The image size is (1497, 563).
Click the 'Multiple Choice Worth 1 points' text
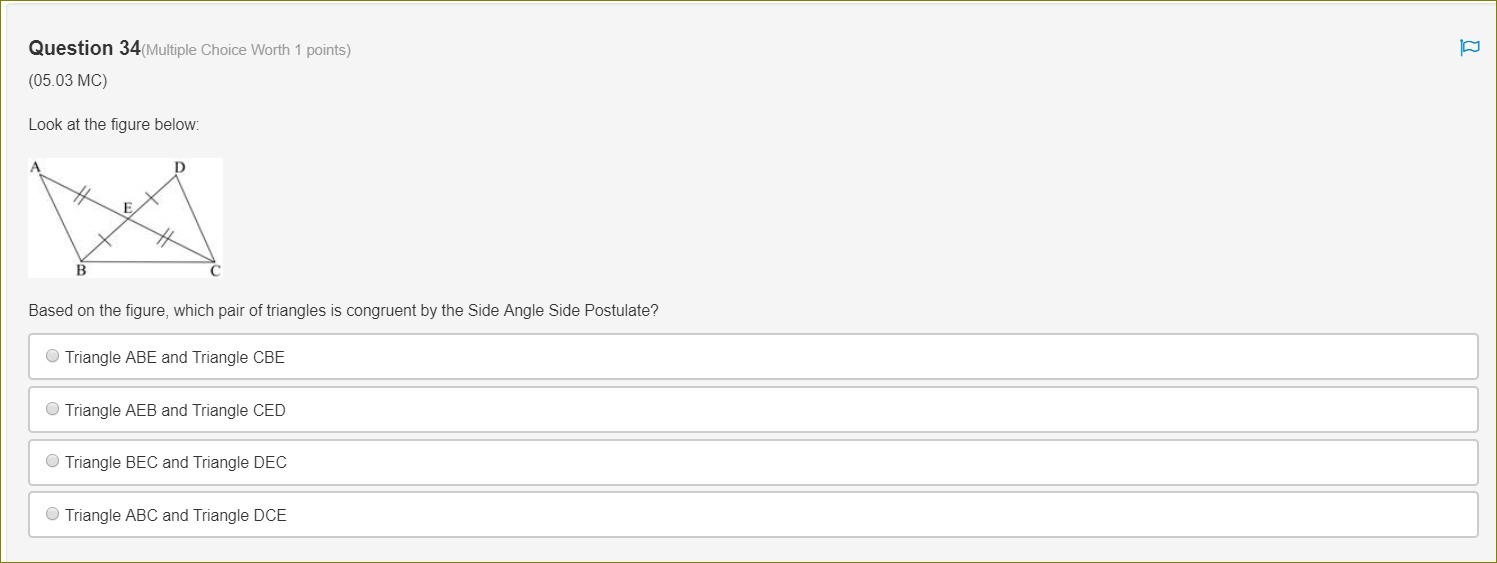tap(247, 50)
